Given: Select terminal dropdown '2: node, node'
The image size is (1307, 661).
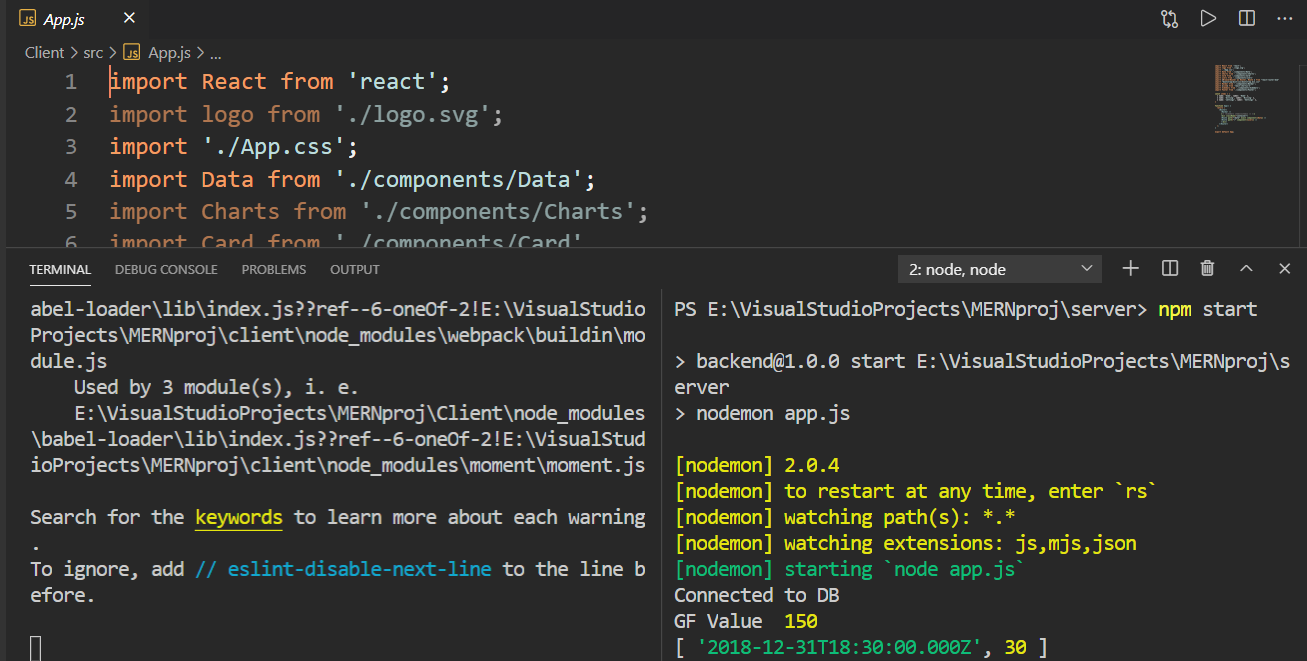Looking at the screenshot, I should pyautogui.click(x=1000, y=269).
